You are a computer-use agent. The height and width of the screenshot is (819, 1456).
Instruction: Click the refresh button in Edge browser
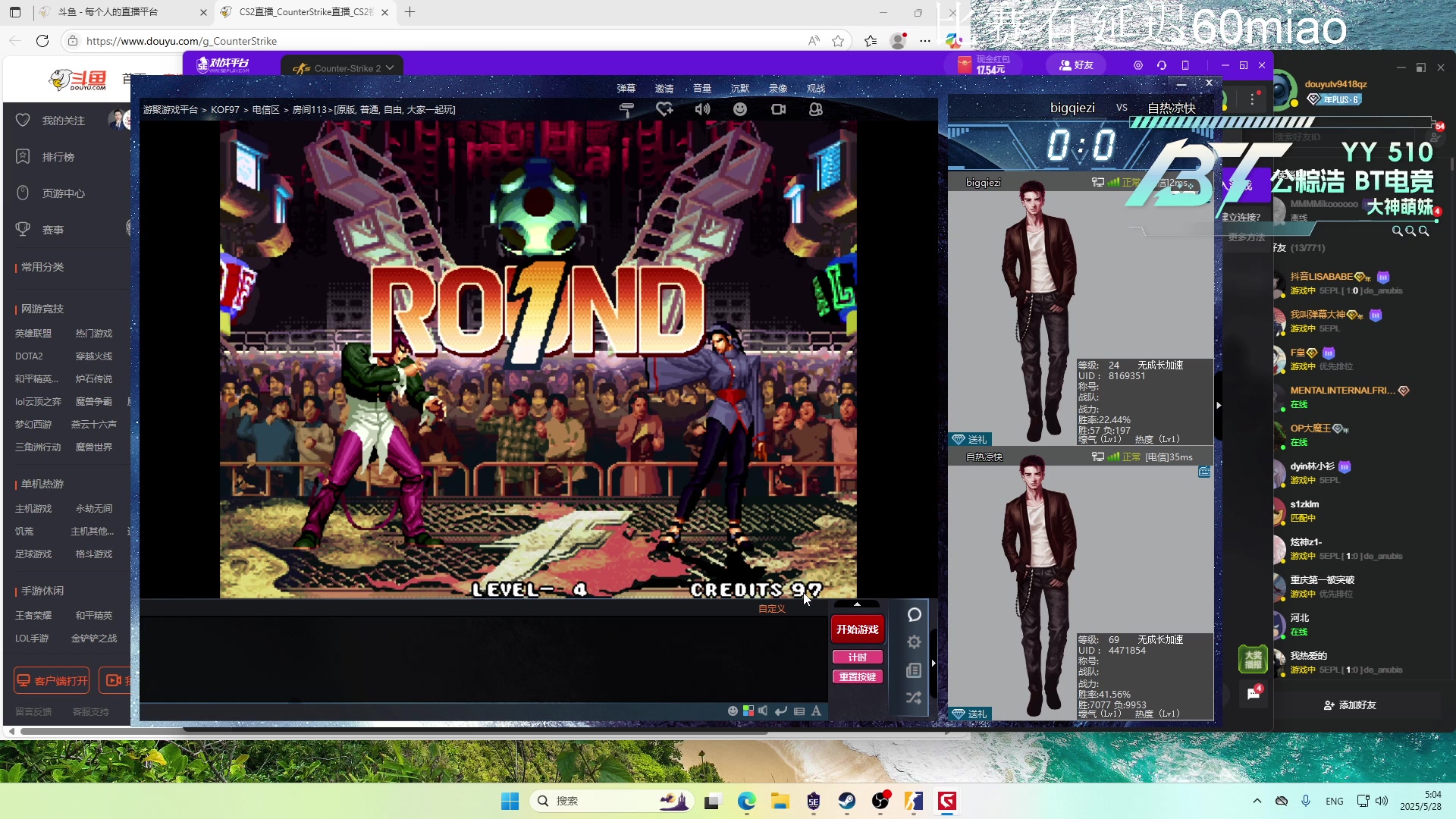pyautogui.click(x=42, y=41)
